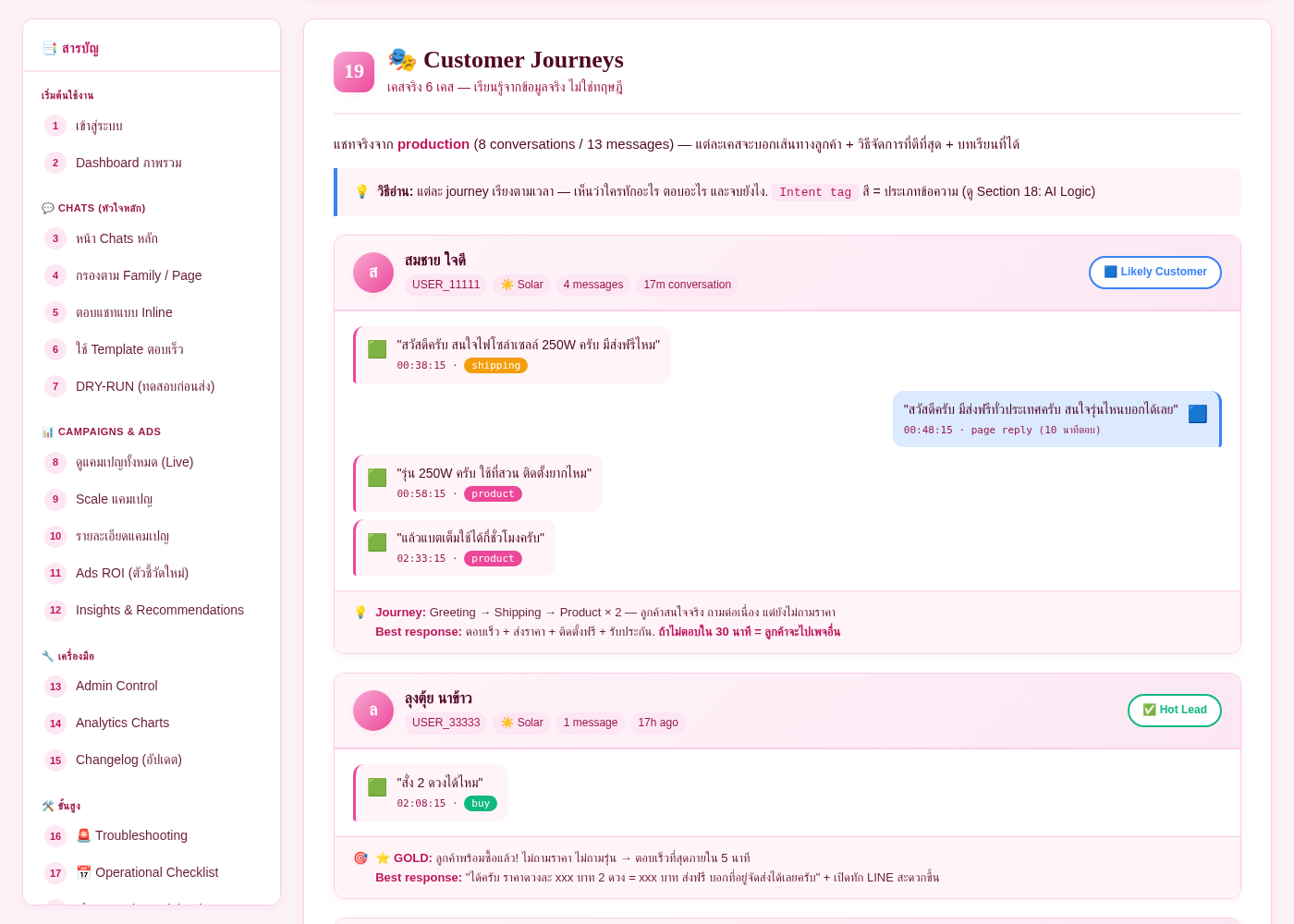Click the avatar circle for สมชาย ใจดี
Screen dimensions: 1294x924
coord(373,273)
